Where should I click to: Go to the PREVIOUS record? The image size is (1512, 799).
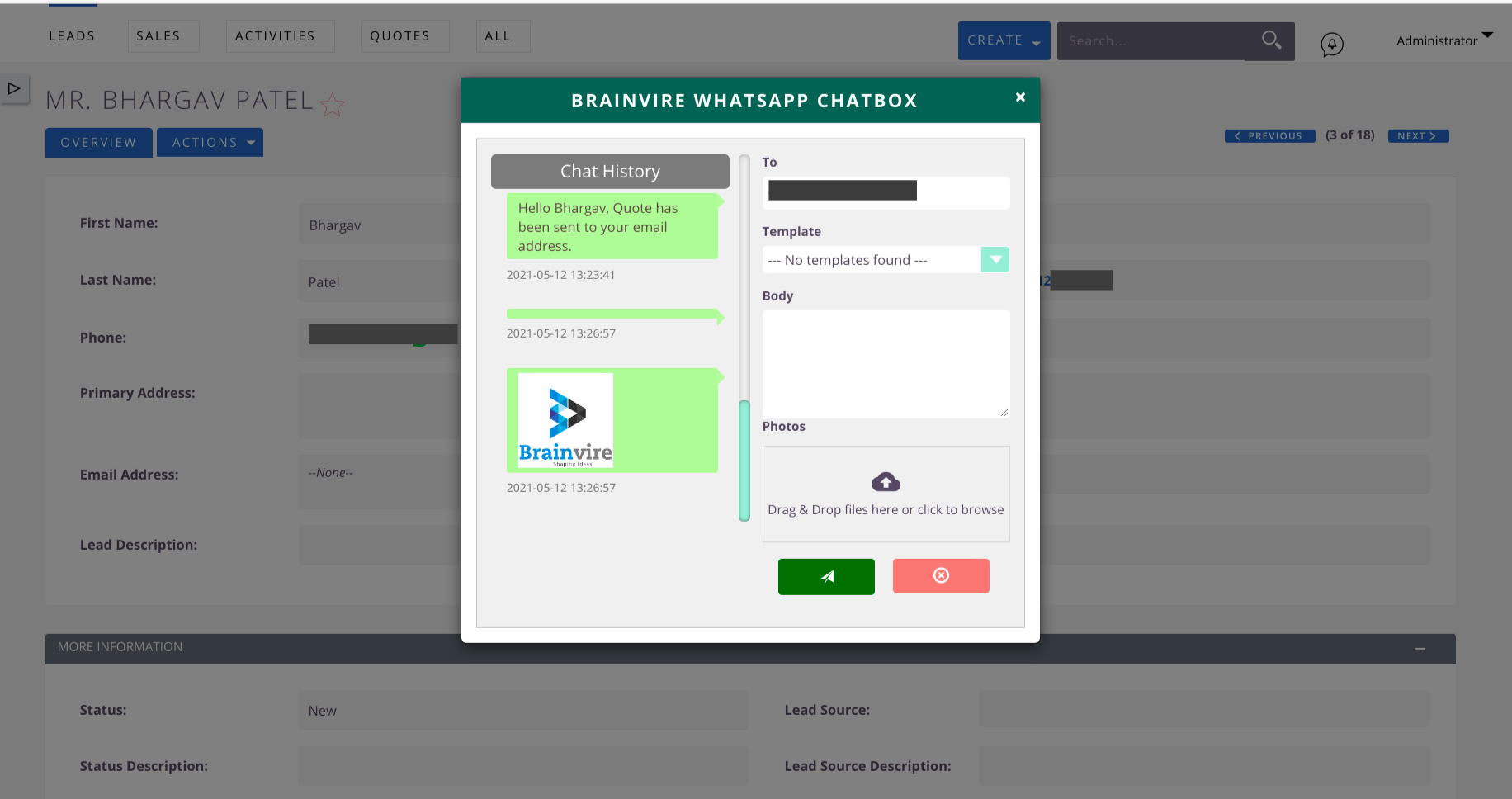[1269, 136]
